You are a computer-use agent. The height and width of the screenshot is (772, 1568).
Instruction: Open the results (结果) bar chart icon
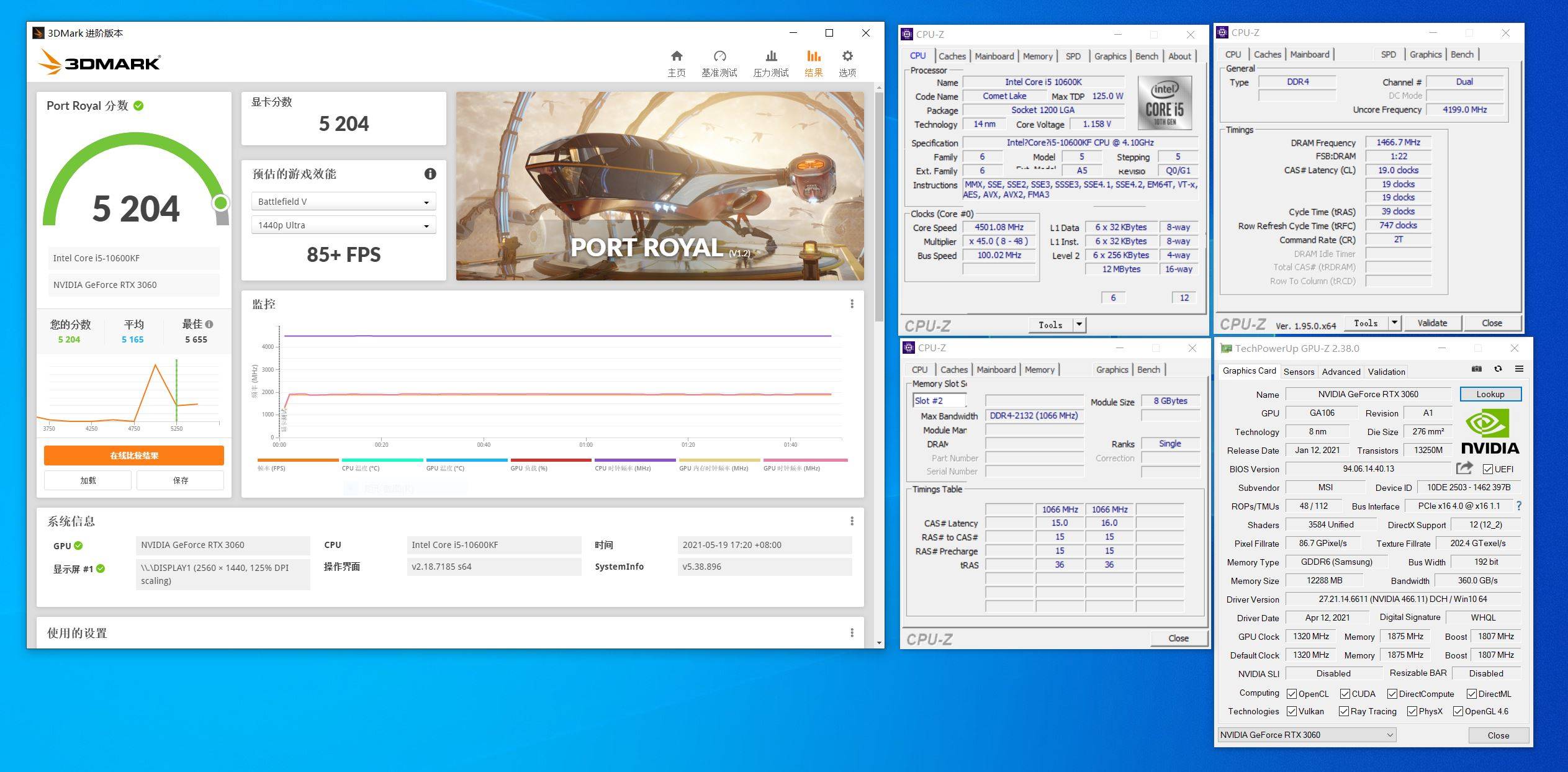(x=814, y=56)
